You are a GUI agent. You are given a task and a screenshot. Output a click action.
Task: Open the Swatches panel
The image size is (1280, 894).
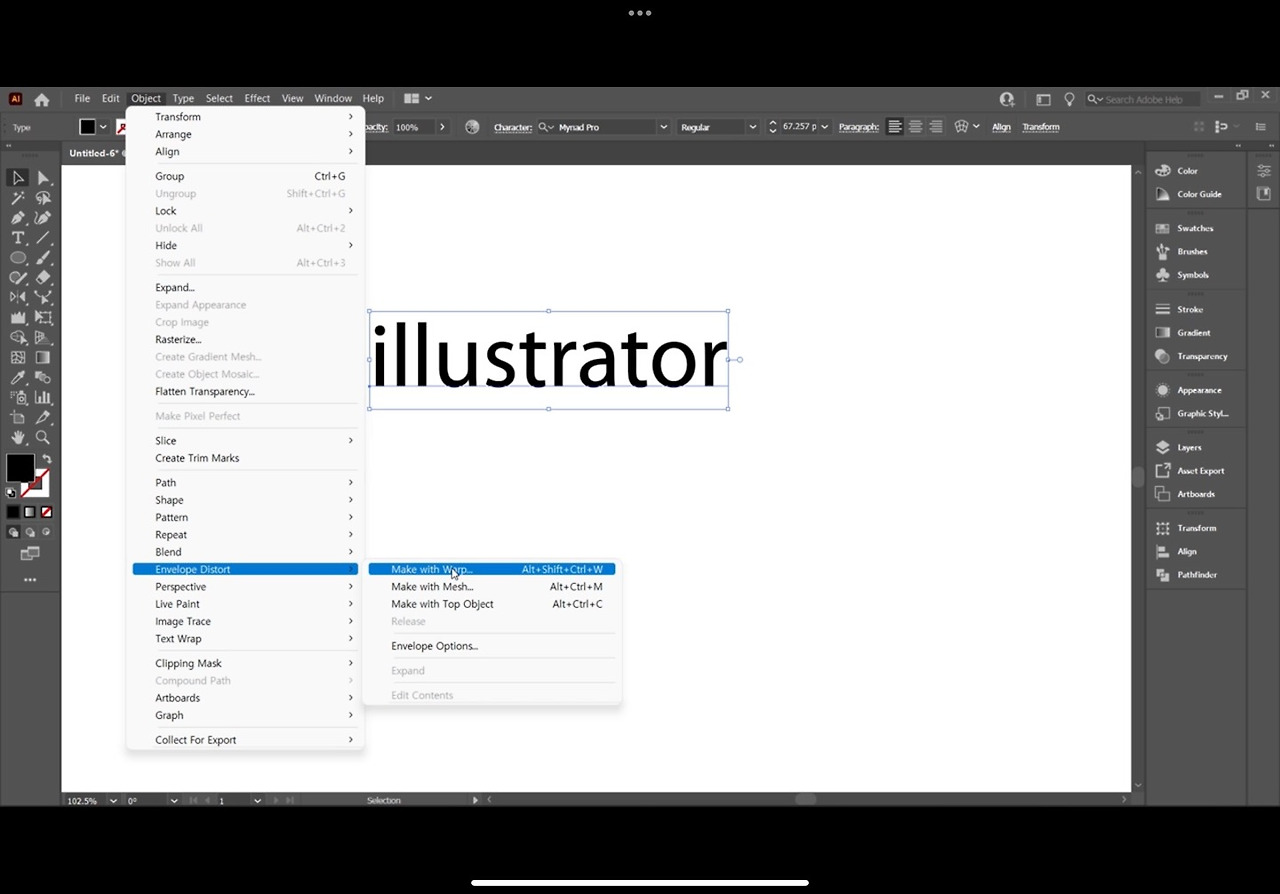point(1194,229)
